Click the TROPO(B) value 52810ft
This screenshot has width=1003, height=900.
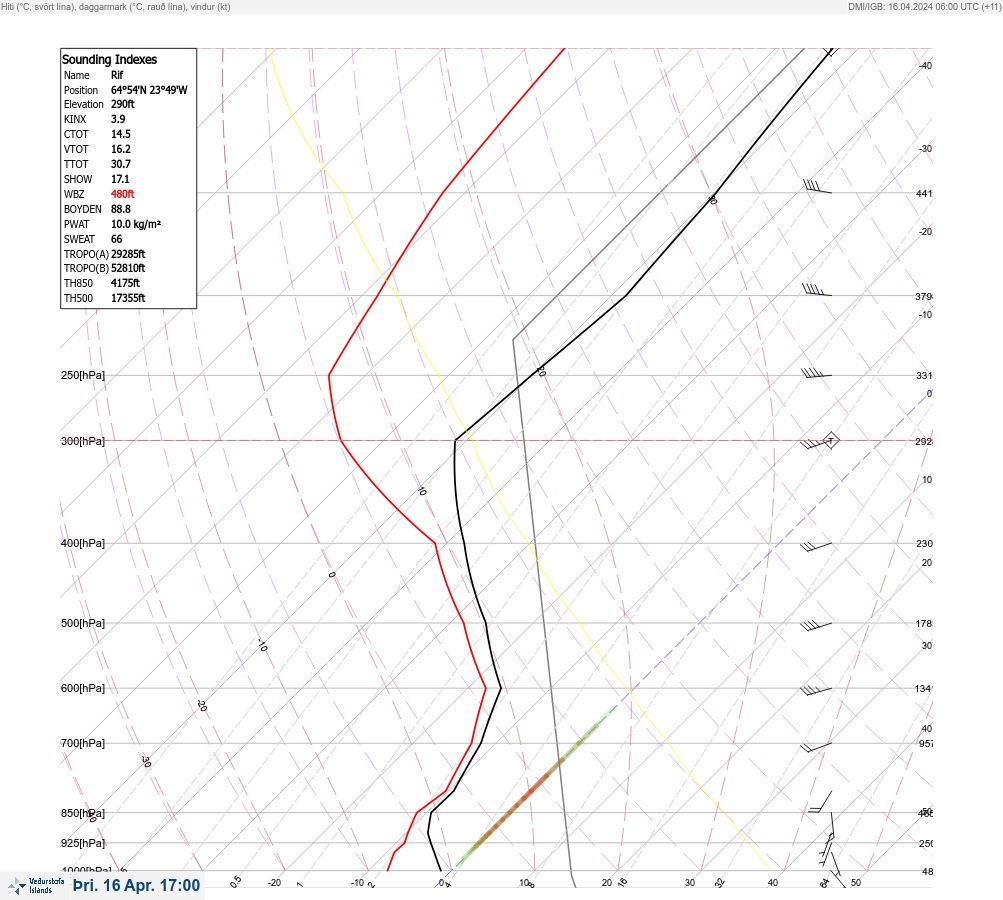[128, 268]
